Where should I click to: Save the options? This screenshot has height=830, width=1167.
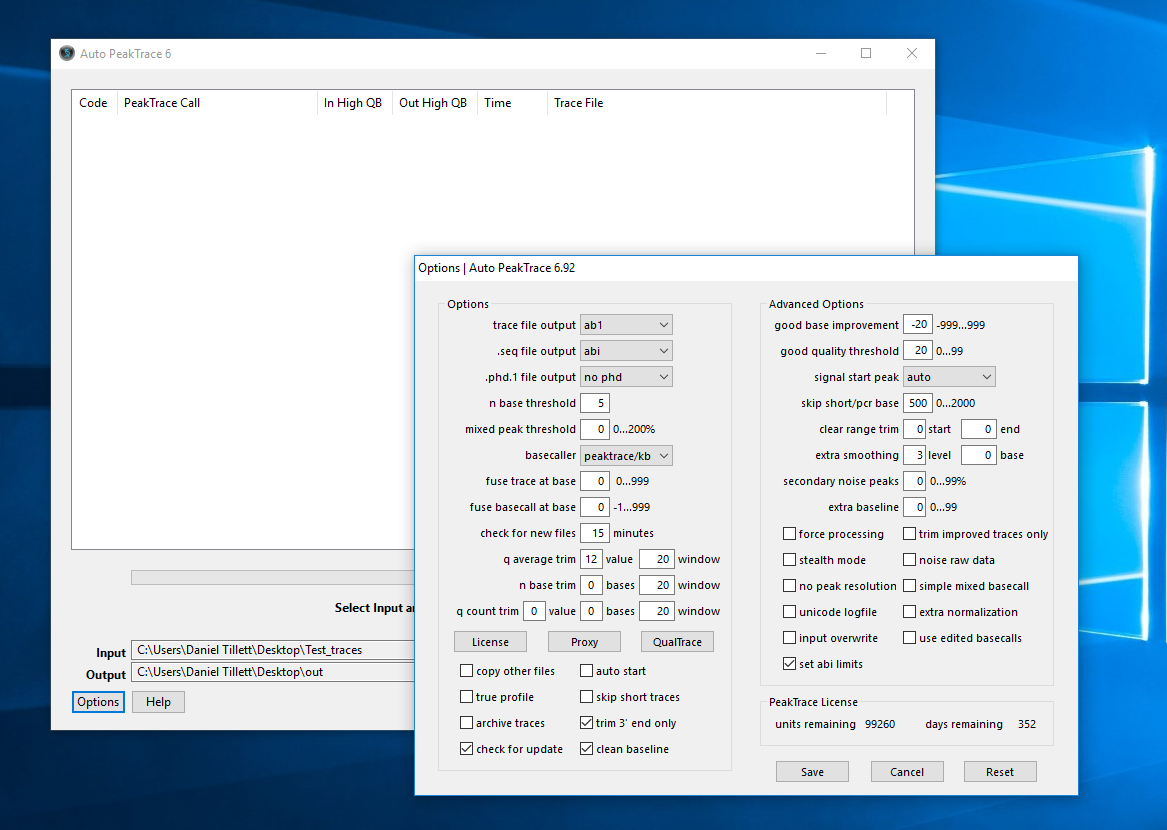click(x=812, y=772)
